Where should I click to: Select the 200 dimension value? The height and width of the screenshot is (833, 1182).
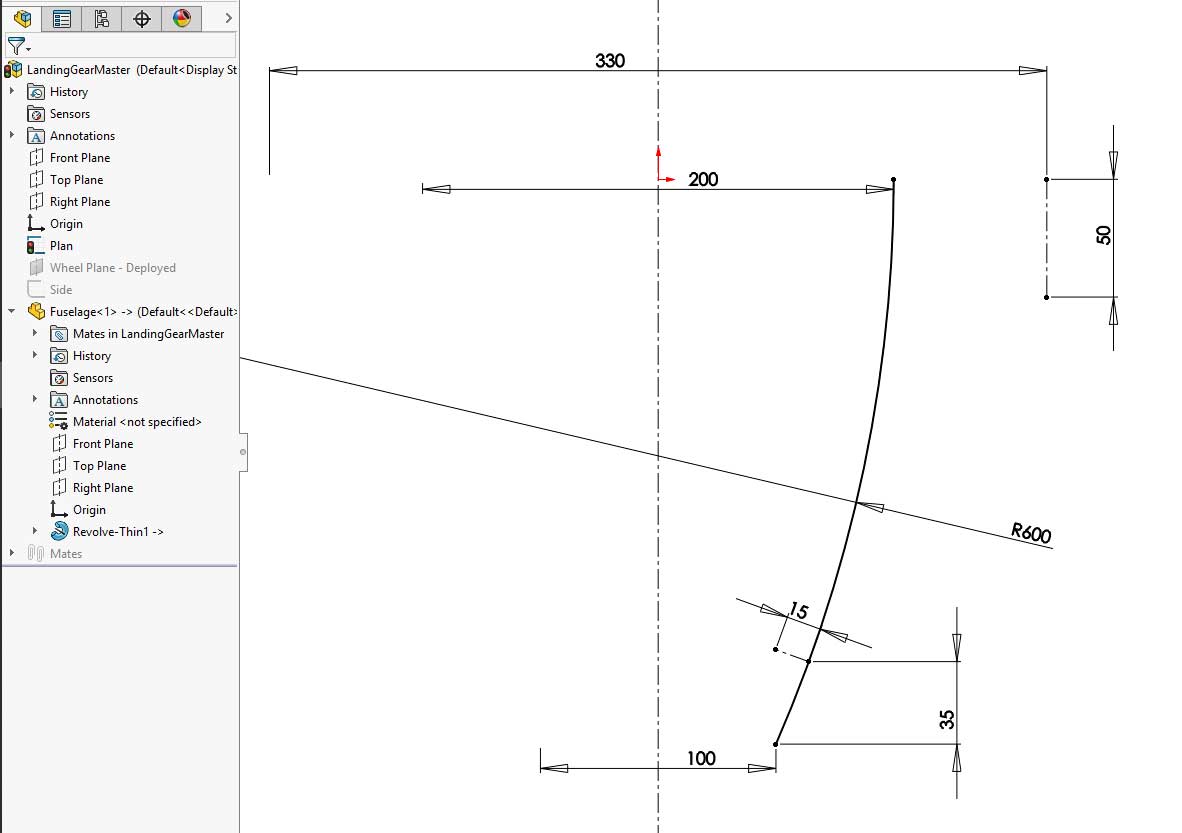tap(703, 179)
